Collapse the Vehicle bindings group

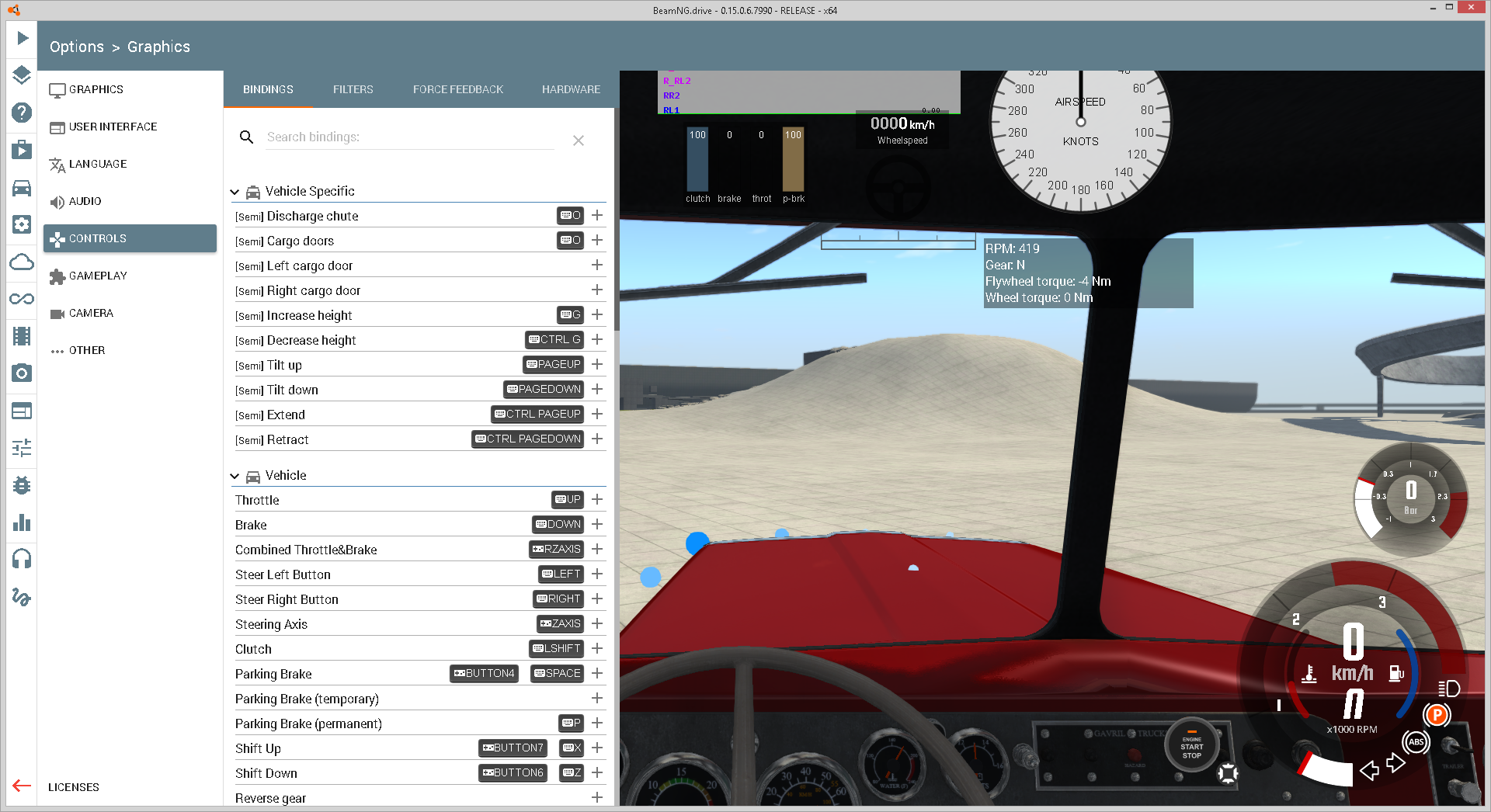[235, 476]
